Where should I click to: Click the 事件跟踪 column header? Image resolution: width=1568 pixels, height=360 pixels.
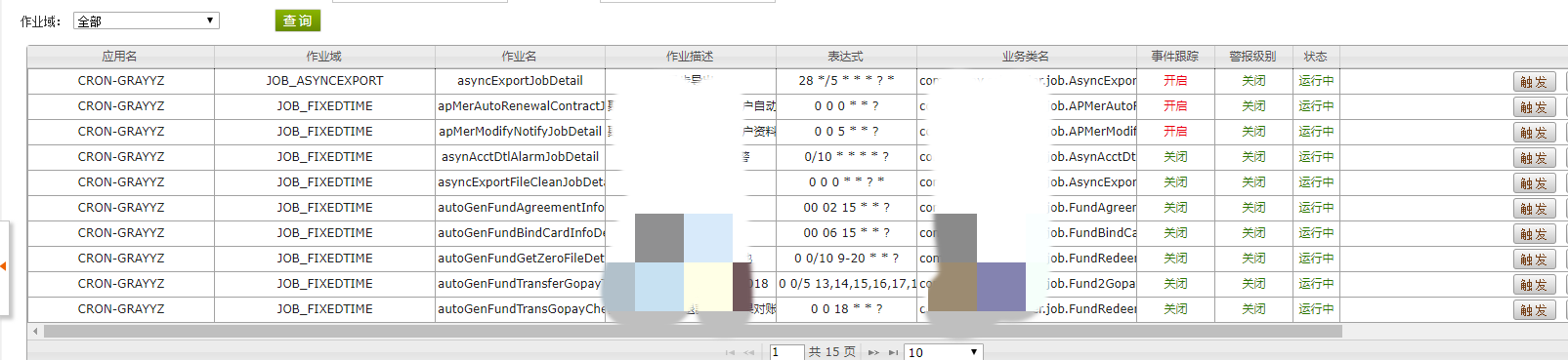click(x=1175, y=57)
